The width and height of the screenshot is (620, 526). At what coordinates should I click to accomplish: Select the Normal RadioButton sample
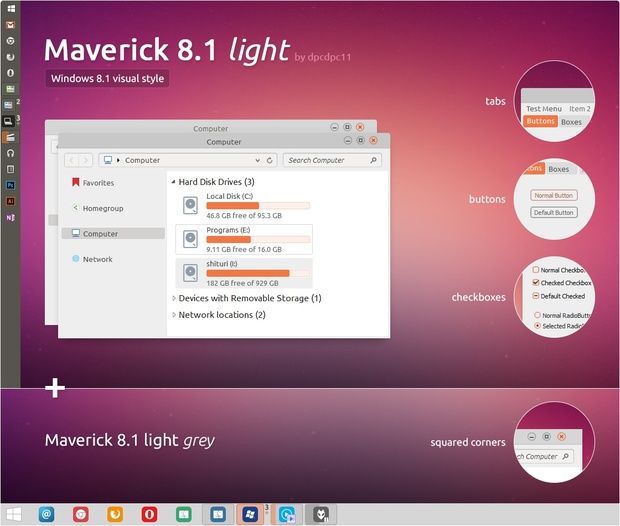[537, 315]
